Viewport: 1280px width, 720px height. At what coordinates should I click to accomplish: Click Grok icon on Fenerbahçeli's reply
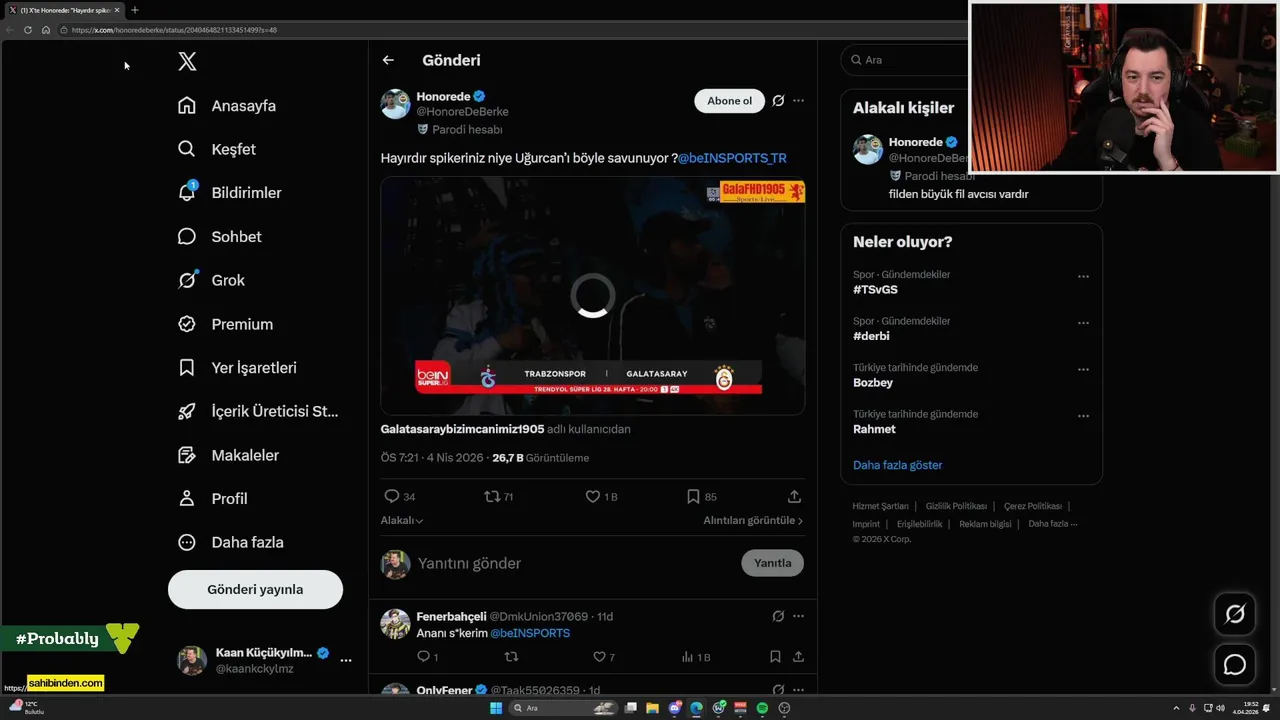click(778, 616)
